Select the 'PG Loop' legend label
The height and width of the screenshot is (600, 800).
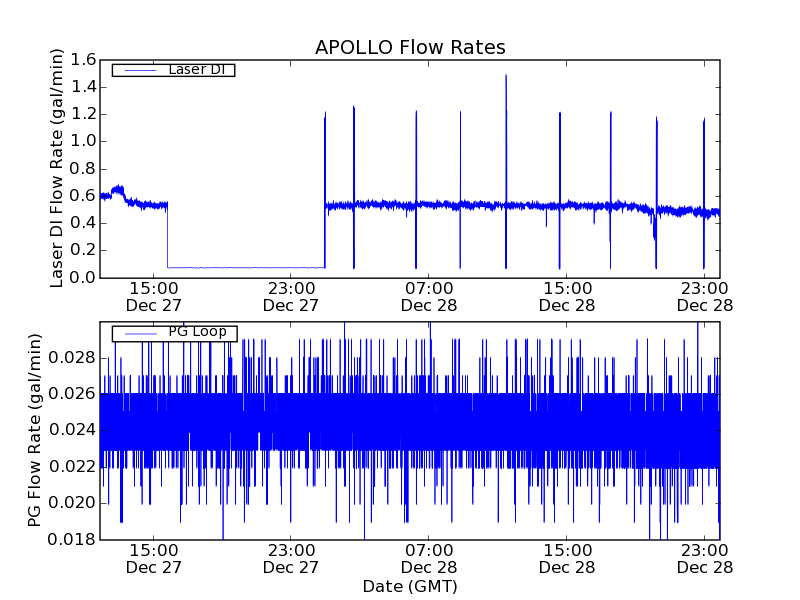[x=197, y=332]
